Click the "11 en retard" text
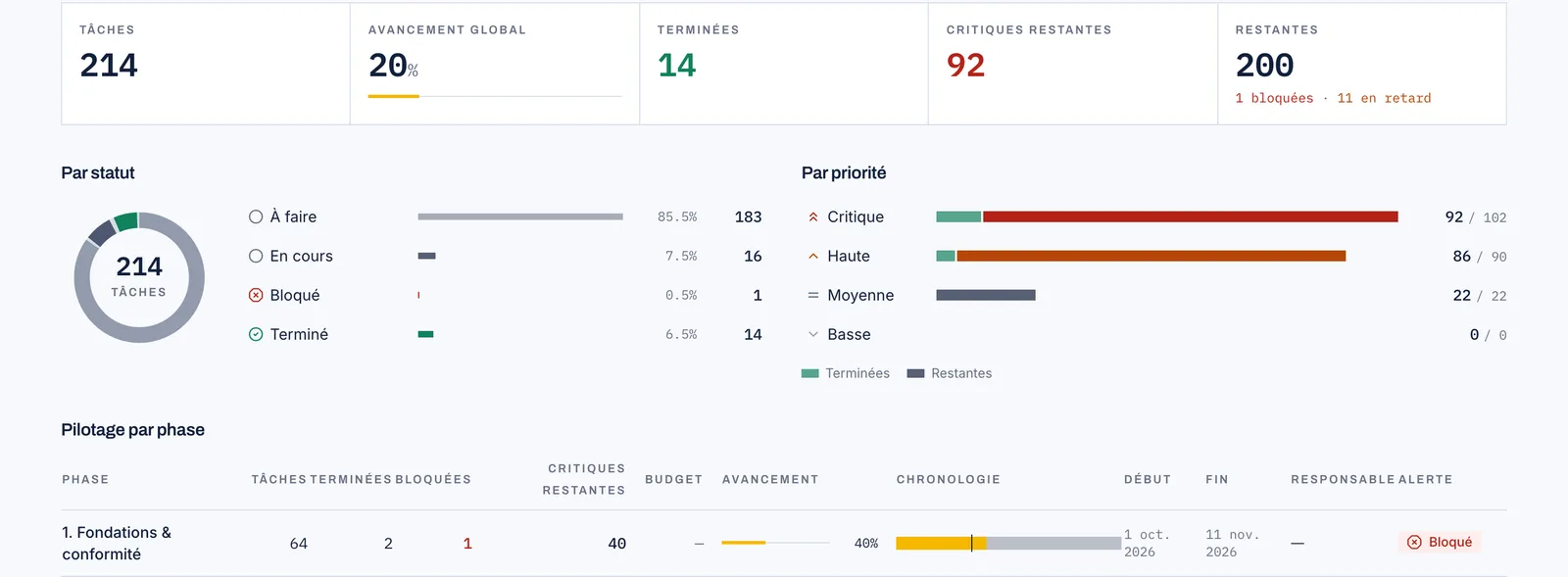 click(1384, 98)
